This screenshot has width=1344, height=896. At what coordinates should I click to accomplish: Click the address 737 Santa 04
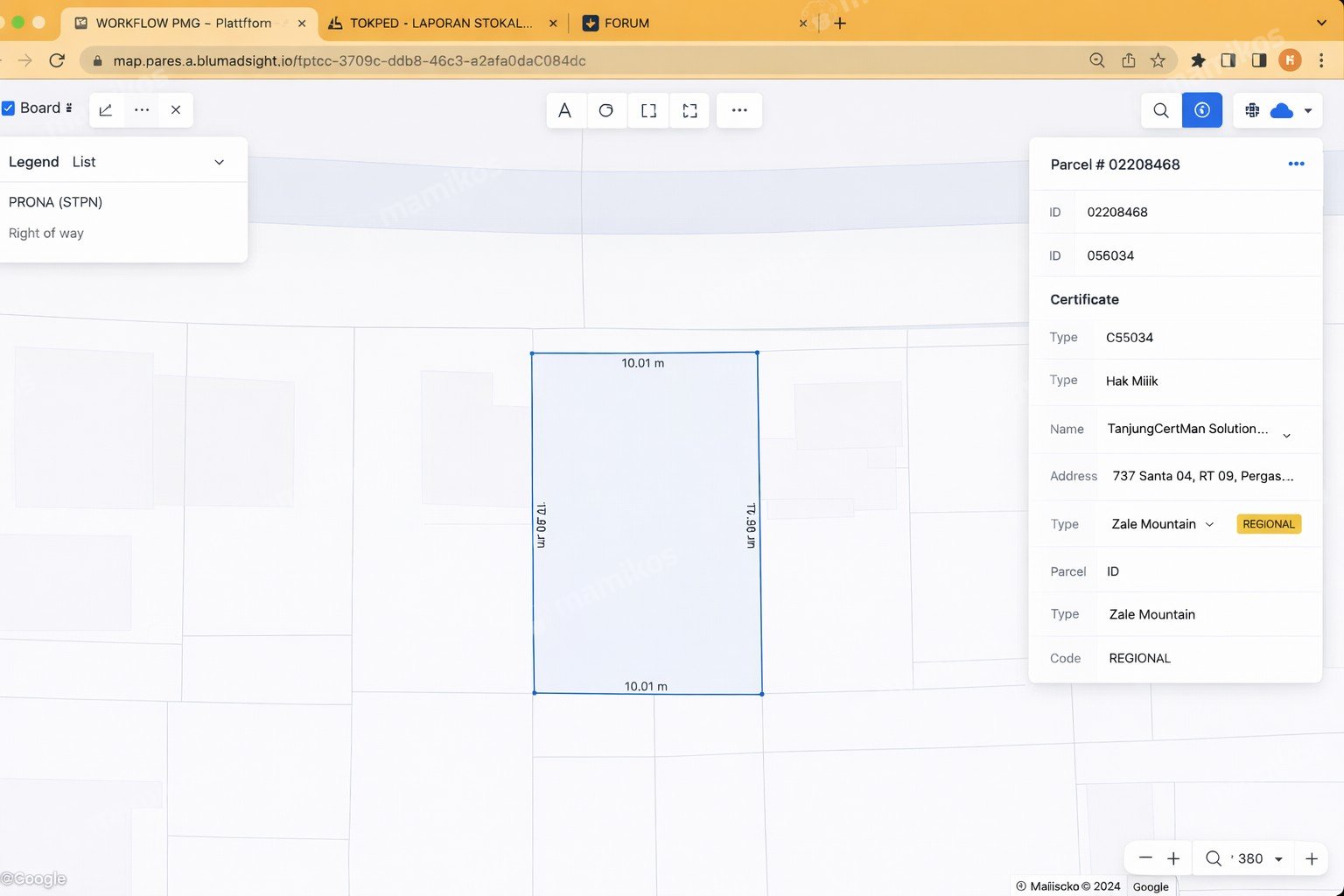[1203, 476]
